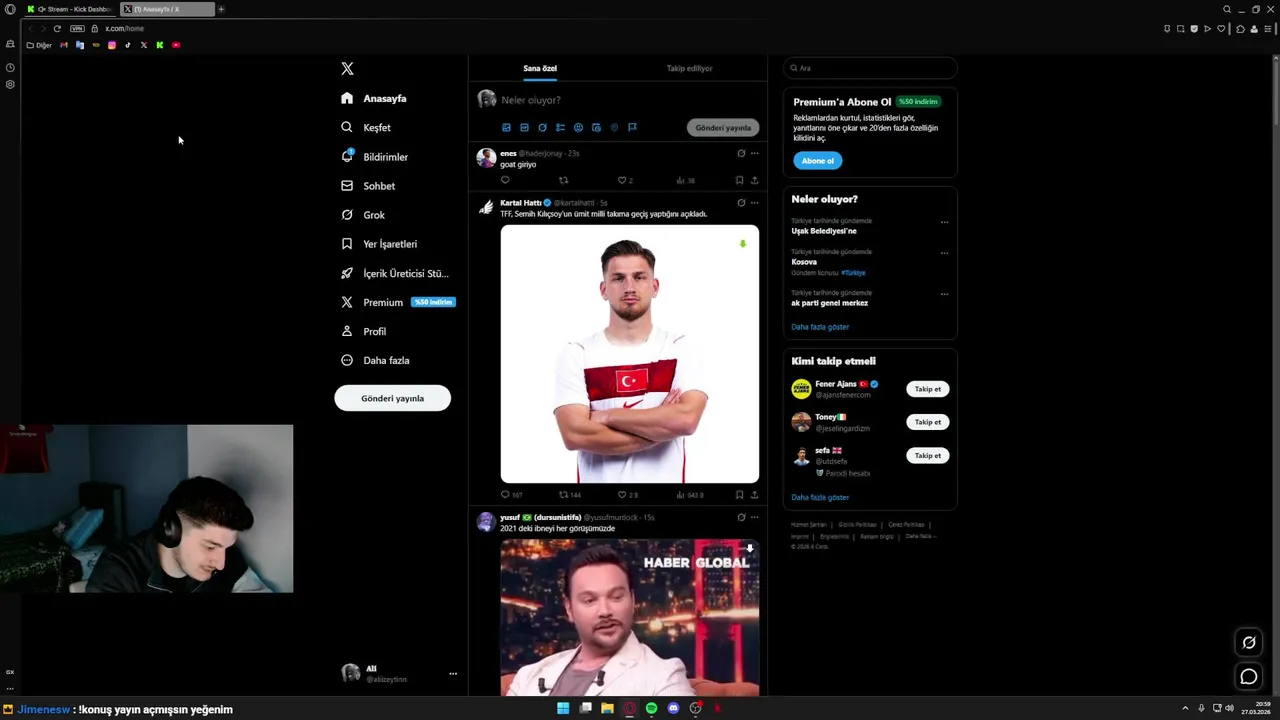Screen dimensions: 1280x720
Task: Open account menu for Ali
Action: (399, 673)
